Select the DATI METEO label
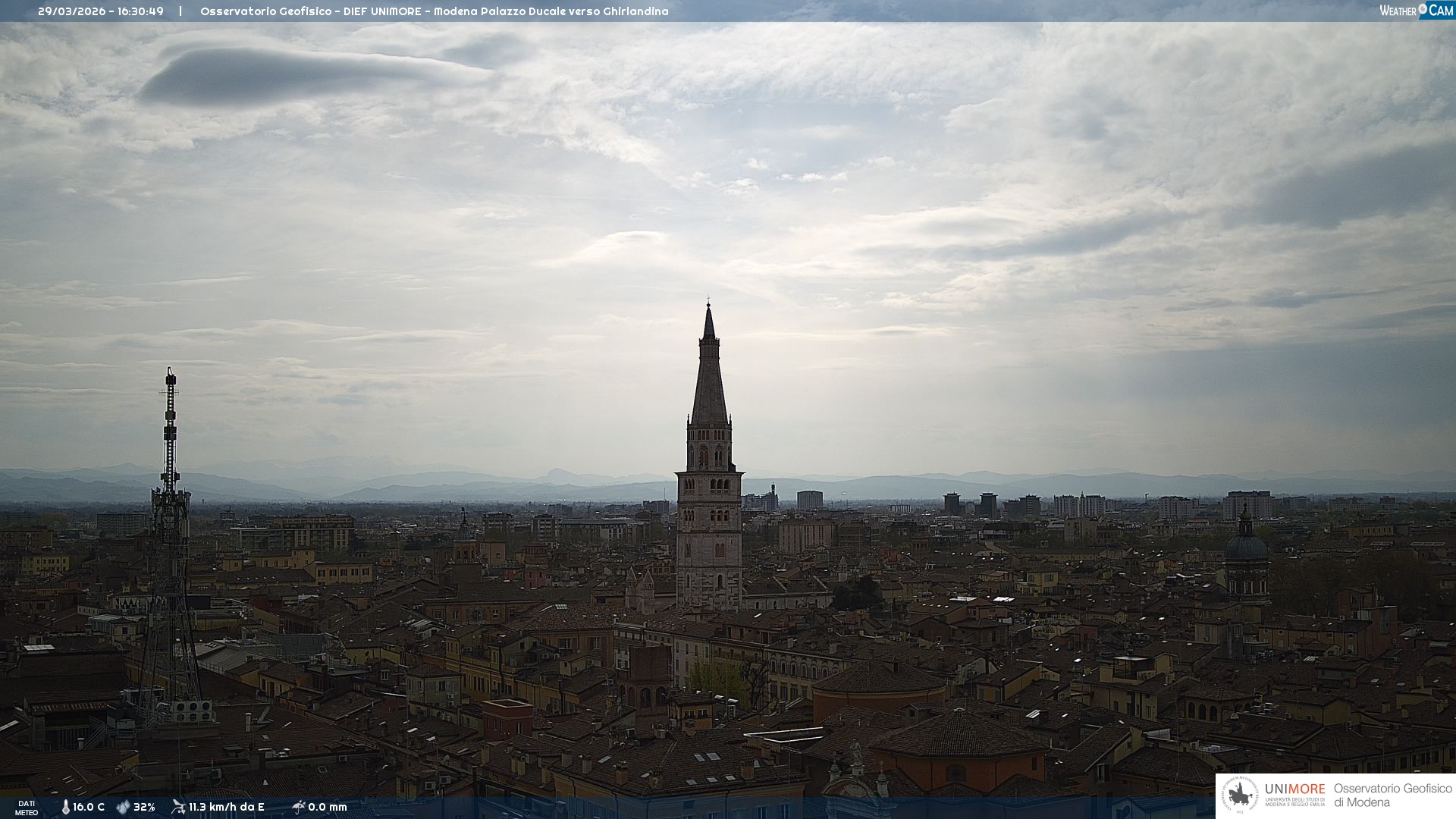 (x=27, y=808)
